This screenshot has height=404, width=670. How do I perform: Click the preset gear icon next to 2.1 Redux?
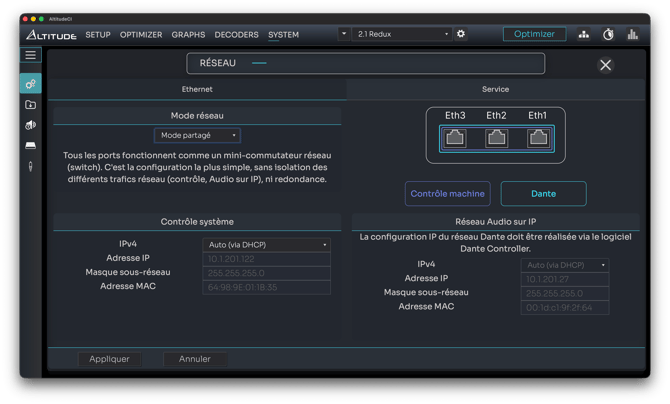[461, 34]
